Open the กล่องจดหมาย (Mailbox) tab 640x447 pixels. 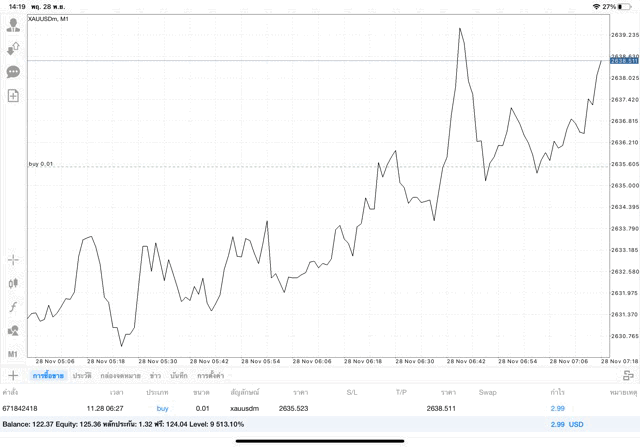click(121, 375)
